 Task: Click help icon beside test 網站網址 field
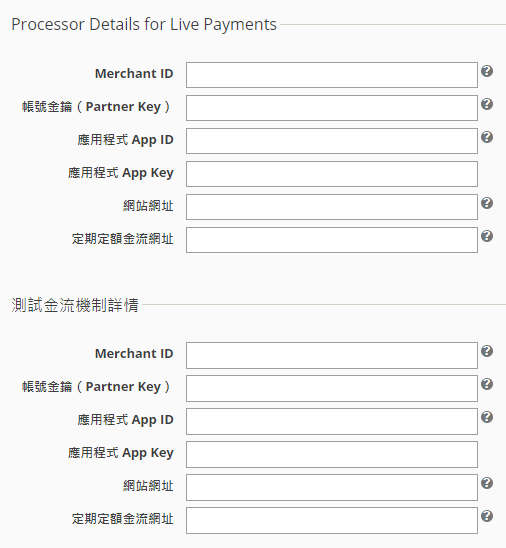tap(487, 483)
